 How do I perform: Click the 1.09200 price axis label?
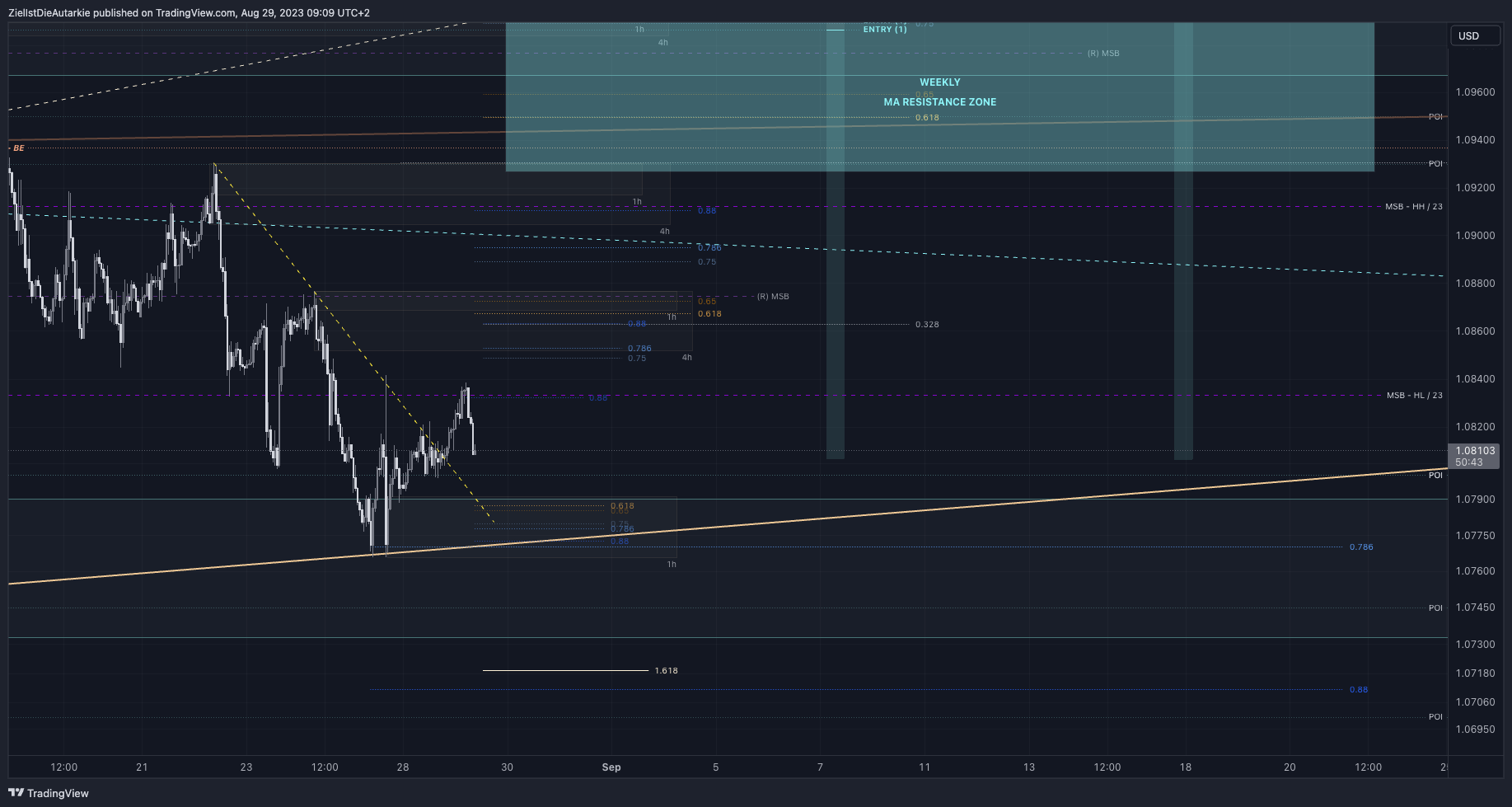click(x=1475, y=188)
